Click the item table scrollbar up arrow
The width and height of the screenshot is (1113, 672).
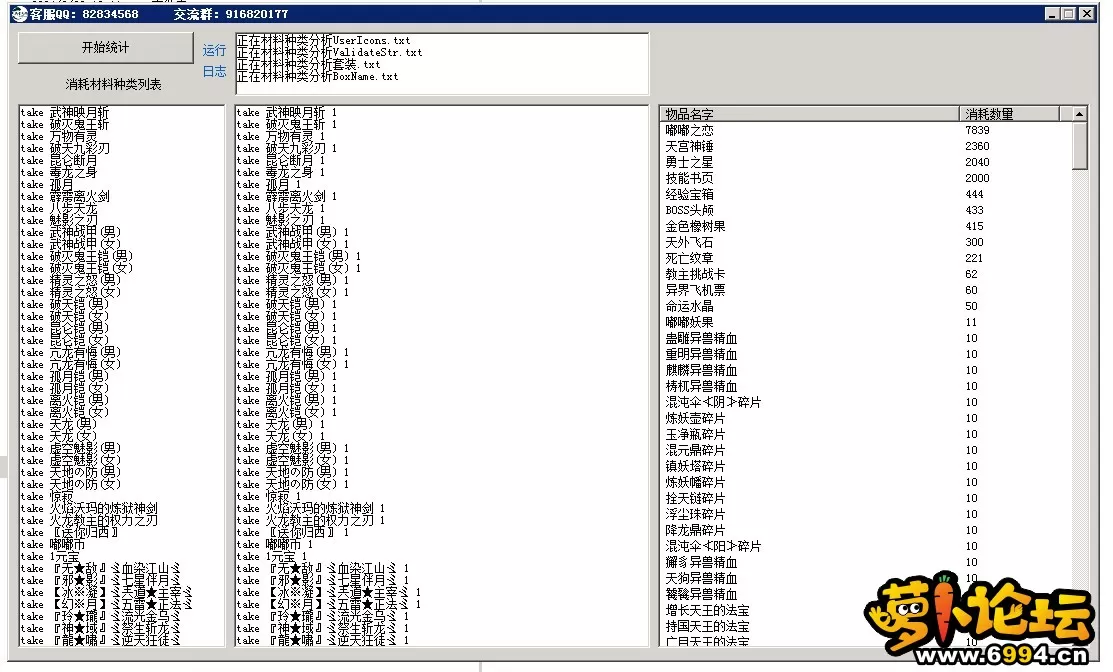click(x=1080, y=114)
